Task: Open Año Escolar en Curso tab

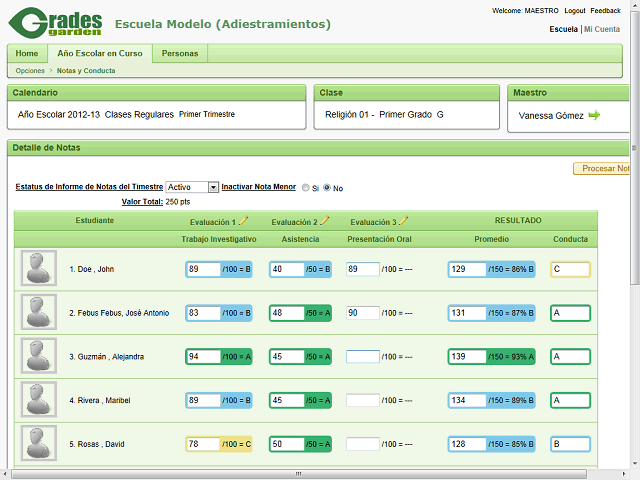Action: (99, 54)
